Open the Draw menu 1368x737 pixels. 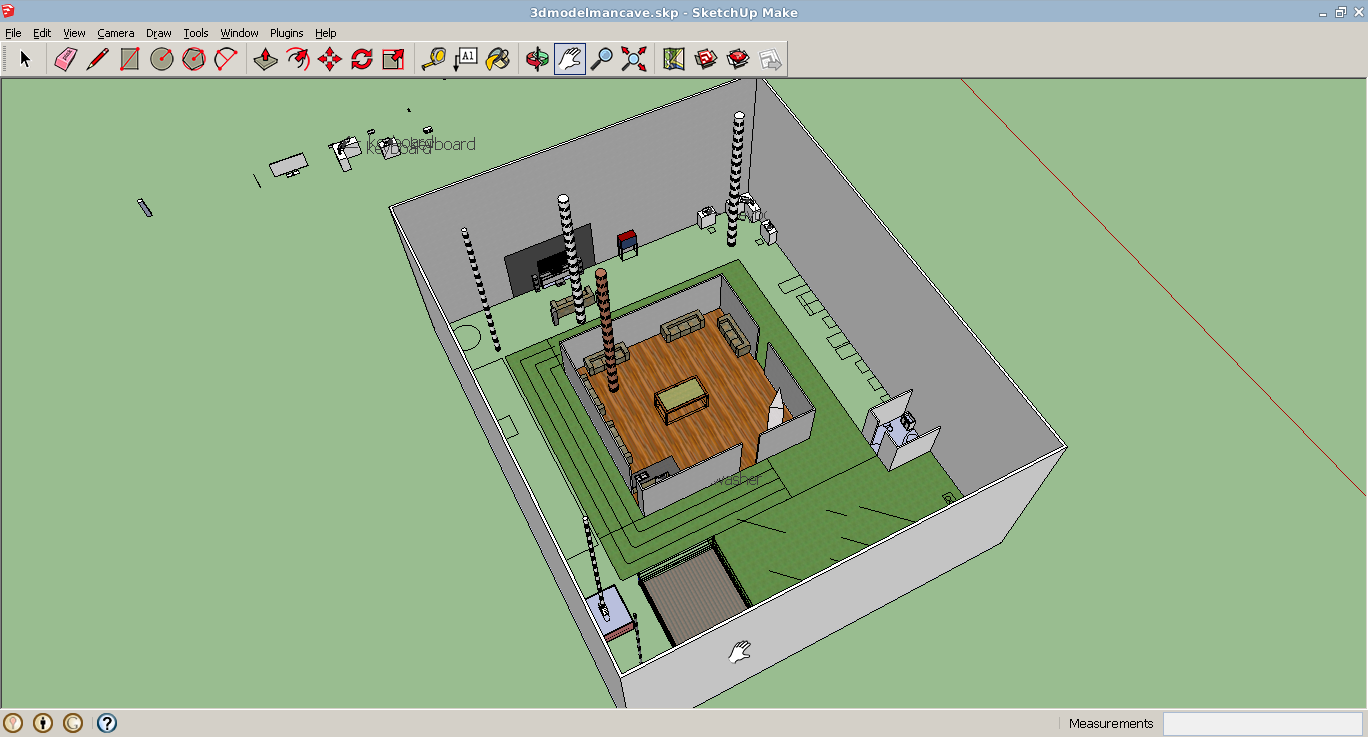[x=159, y=33]
